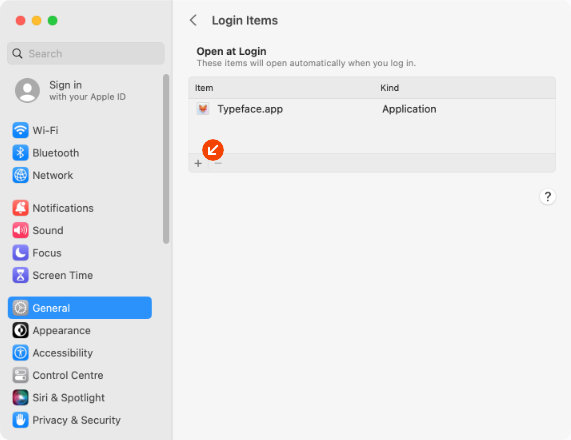Sort by the Kind column header
The width and height of the screenshot is (571, 440).
(390, 88)
